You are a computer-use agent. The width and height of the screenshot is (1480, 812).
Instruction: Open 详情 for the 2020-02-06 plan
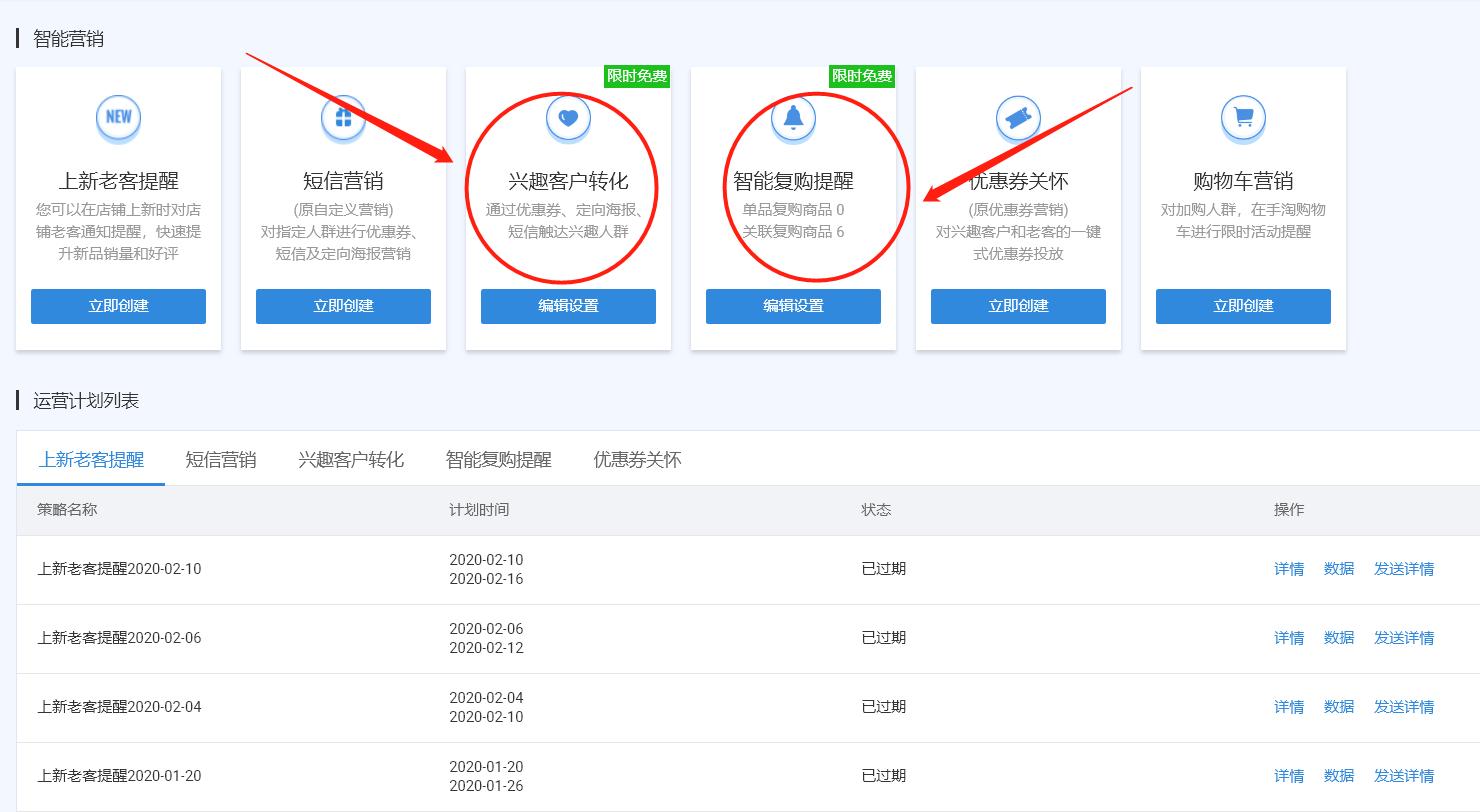(1289, 638)
